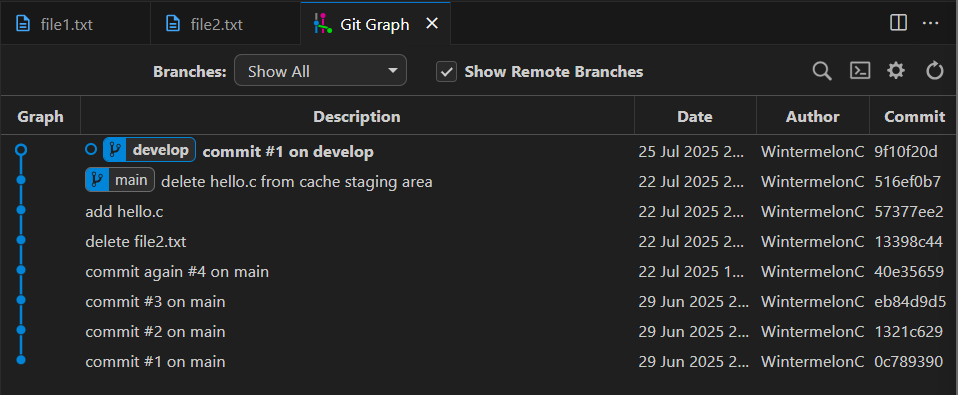Click commit hash 516ef0b7
Viewport: 958px width, 395px height.
pos(907,181)
